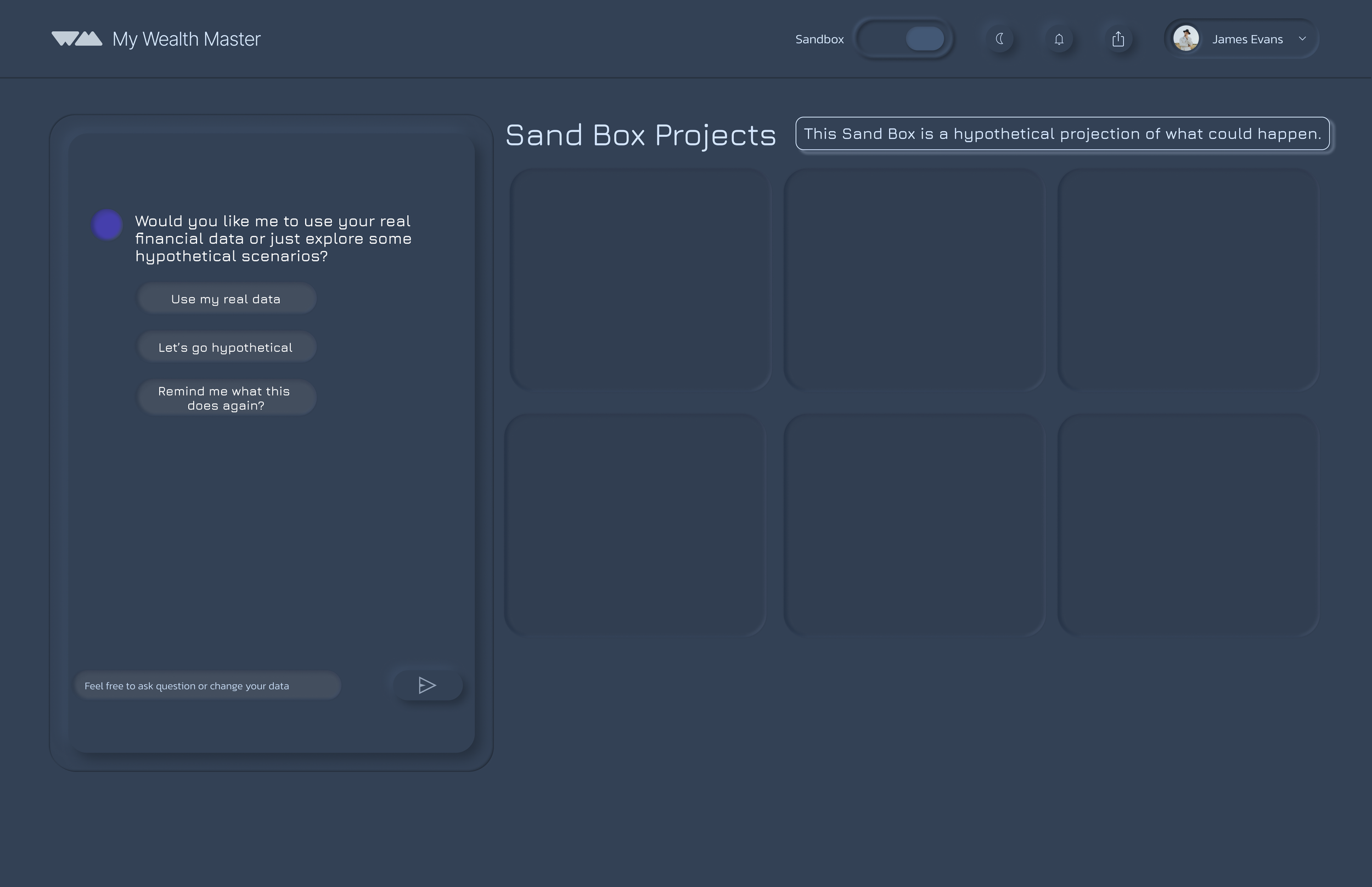Open the top-middle Sand Box project card
Image resolution: width=1372 pixels, height=887 pixels.
point(914,279)
